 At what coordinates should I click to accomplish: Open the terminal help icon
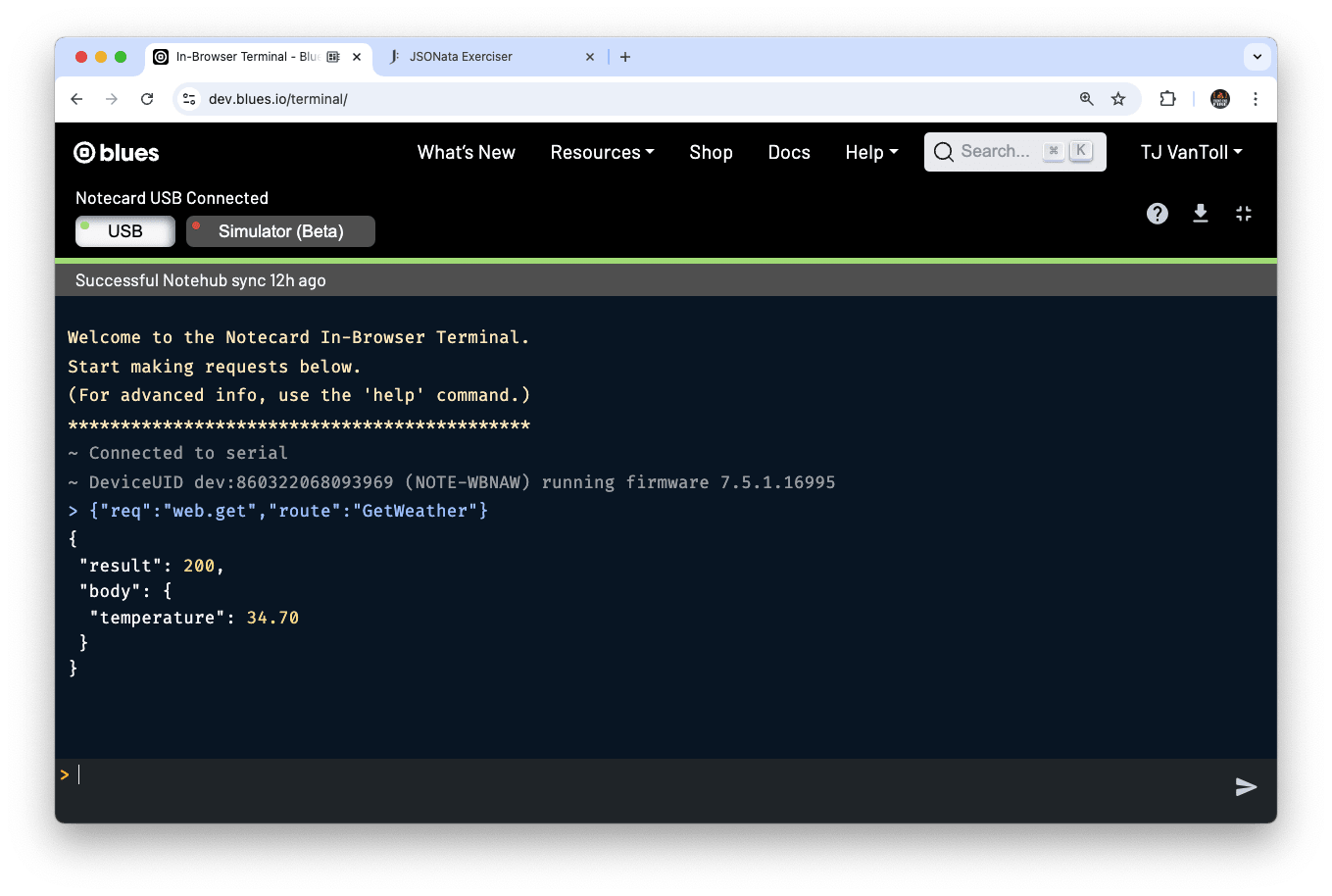[1158, 214]
